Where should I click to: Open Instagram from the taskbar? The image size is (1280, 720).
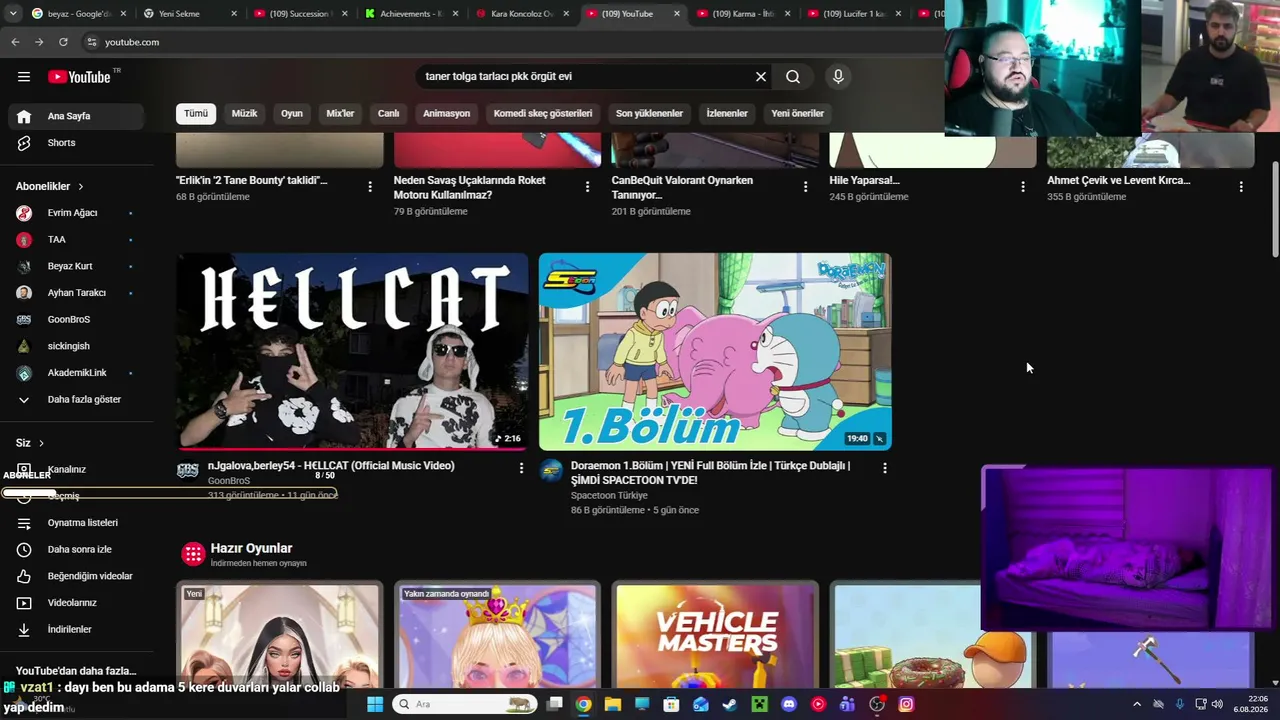tap(906, 704)
